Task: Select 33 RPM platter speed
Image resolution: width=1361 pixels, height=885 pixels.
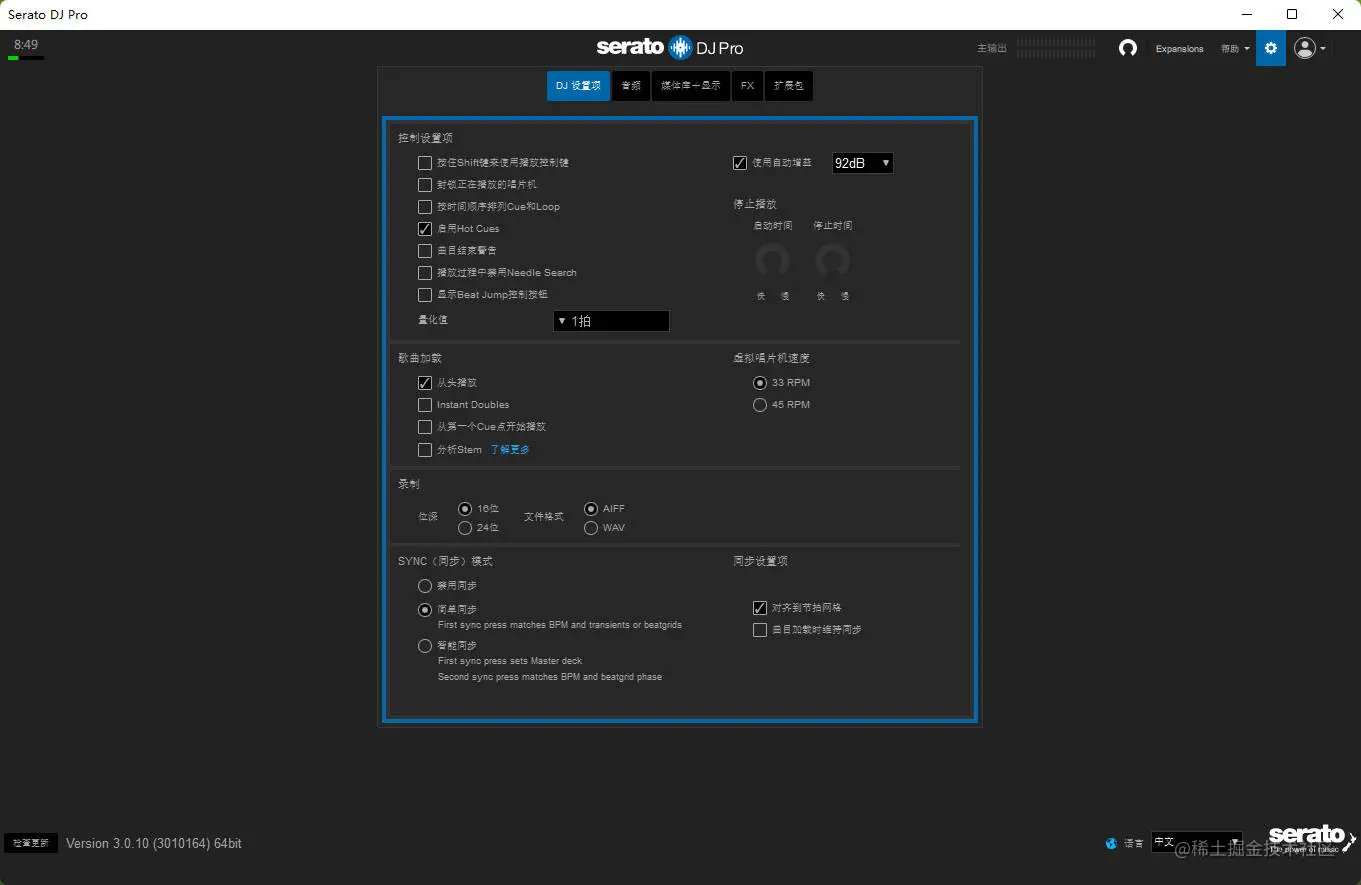Action: [760, 383]
